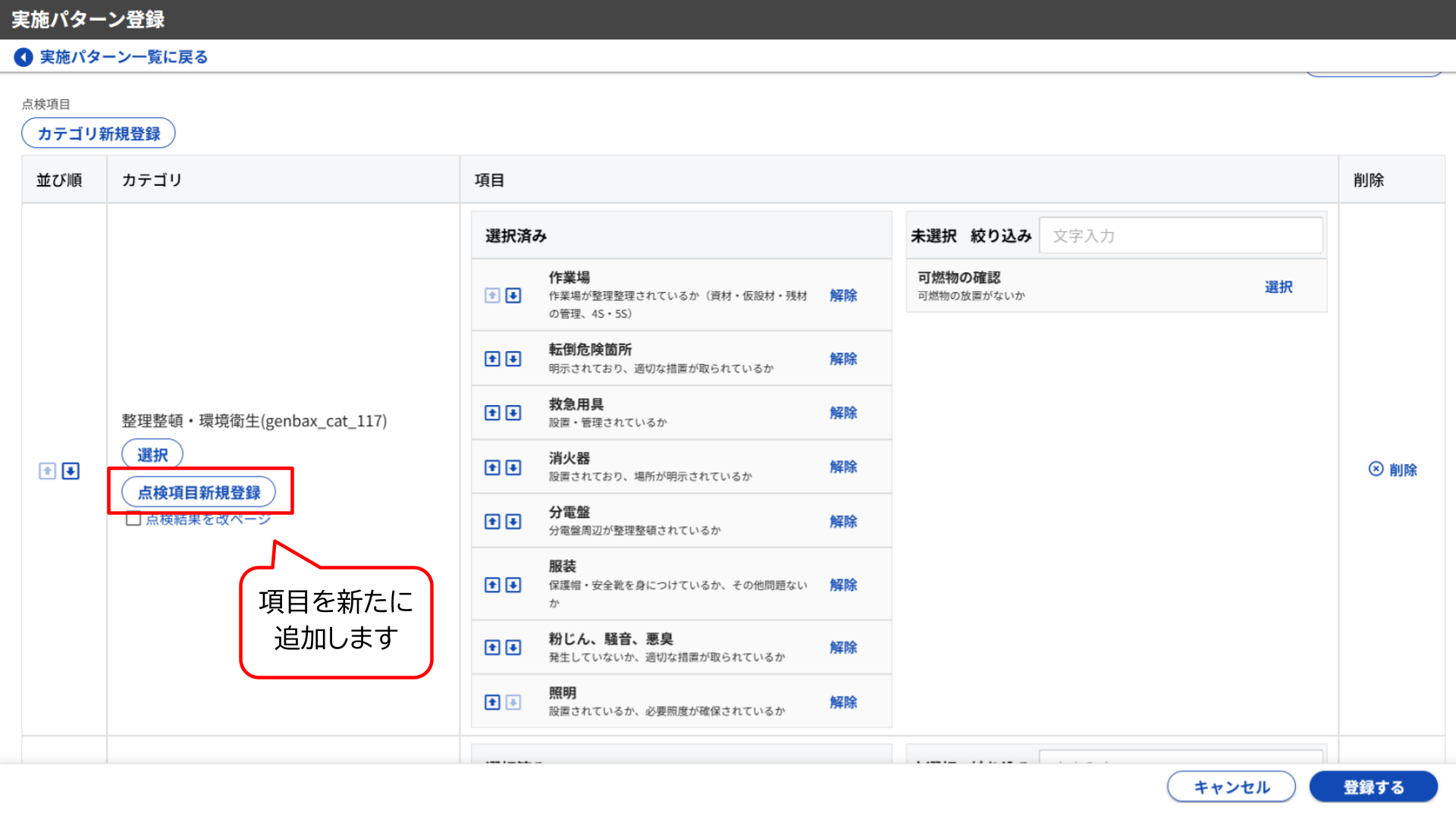Enable the 点検結果を改ページ checkbox
The image size is (1456, 819).
point(133,519)
